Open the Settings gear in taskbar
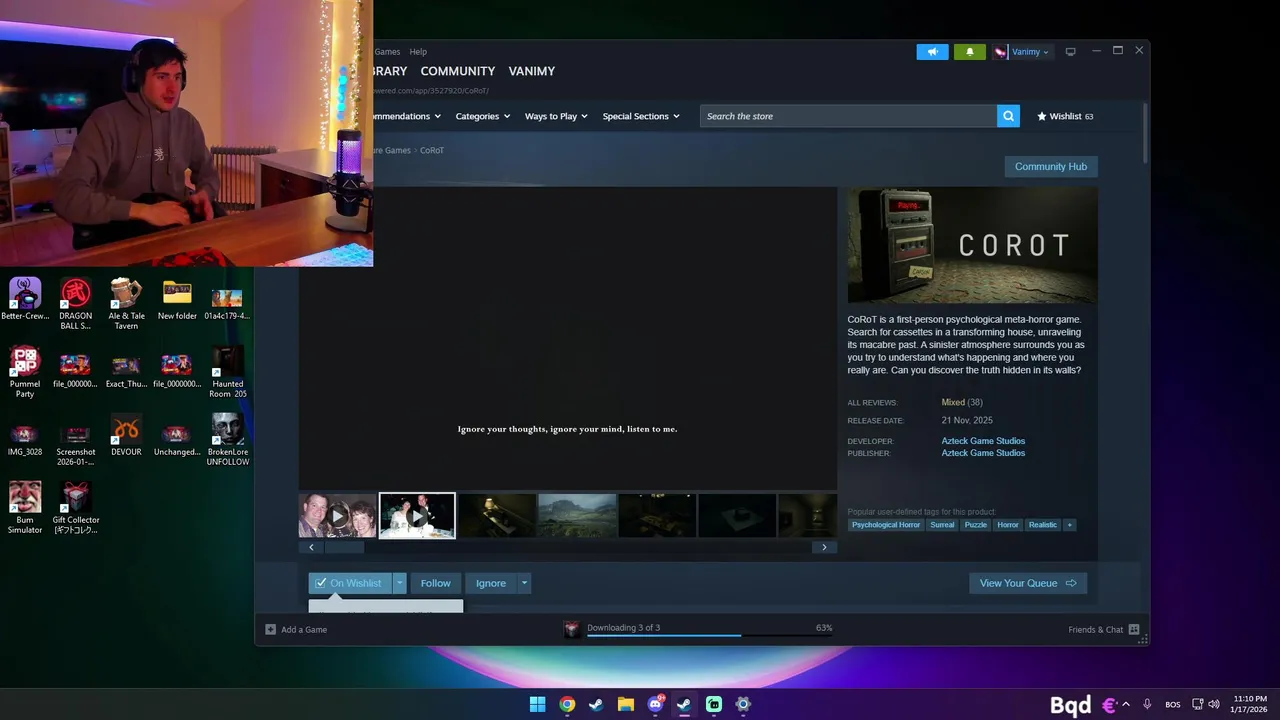This screenshot has height=720, width=1280. coord(743,704)
